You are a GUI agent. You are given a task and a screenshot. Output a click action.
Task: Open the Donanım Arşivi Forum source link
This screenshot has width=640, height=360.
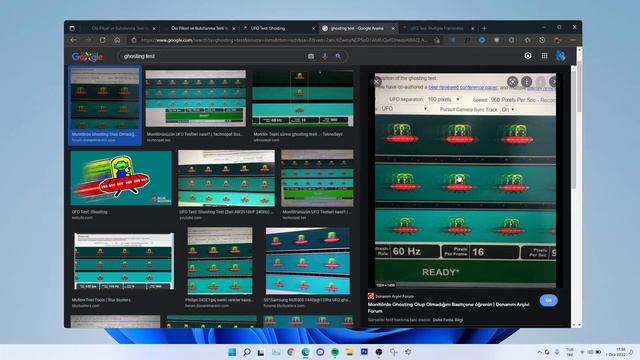point(391,296)
